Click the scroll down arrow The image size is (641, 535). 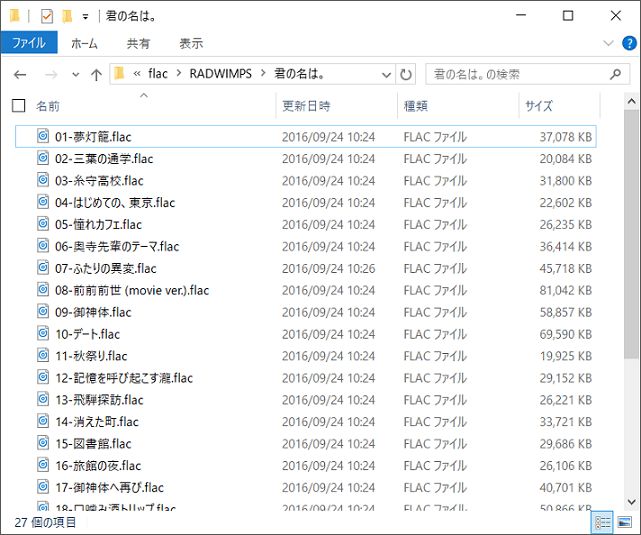[x=631, y=502]
